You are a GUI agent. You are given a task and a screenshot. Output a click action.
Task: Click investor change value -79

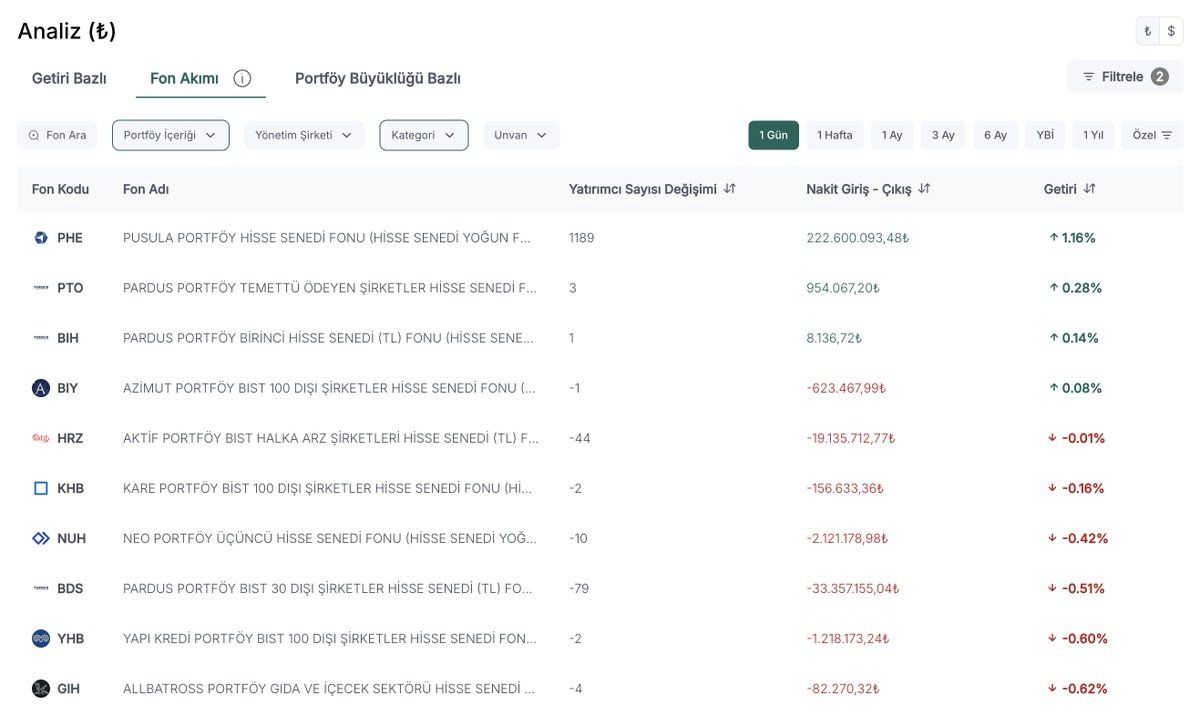point(579,588)
